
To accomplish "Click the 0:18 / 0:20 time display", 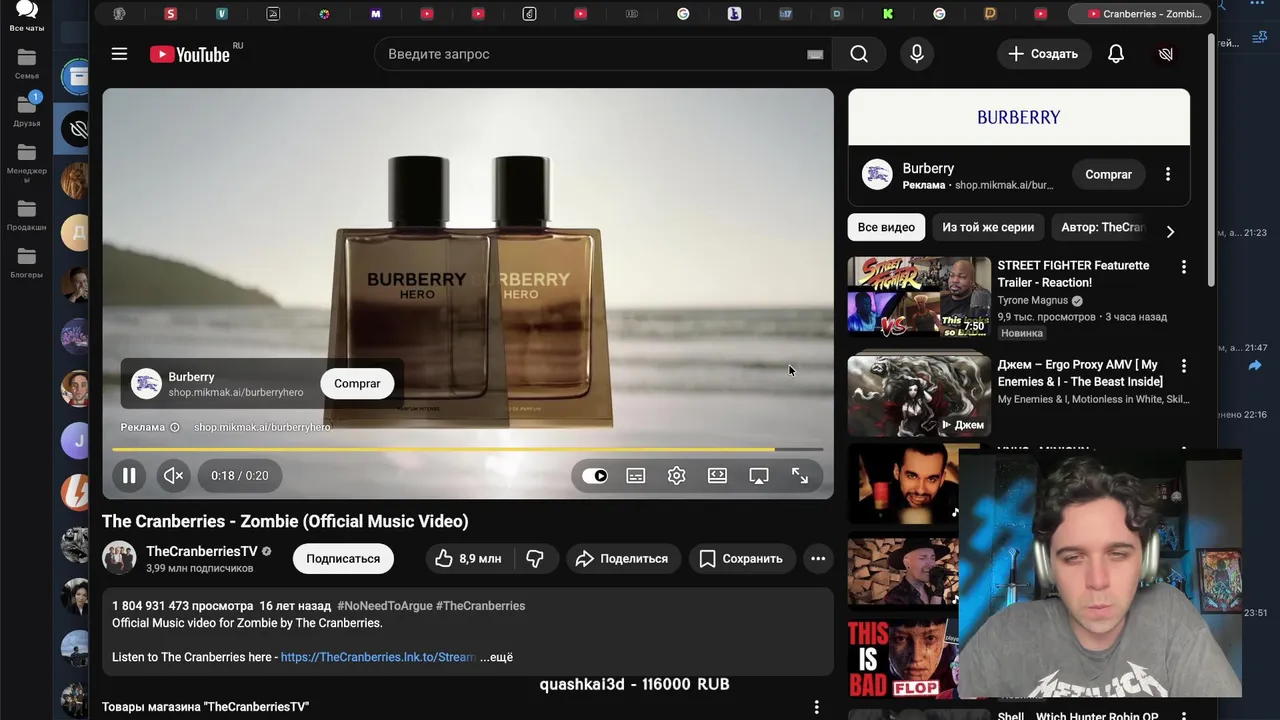I will click(x=240, y=476).
